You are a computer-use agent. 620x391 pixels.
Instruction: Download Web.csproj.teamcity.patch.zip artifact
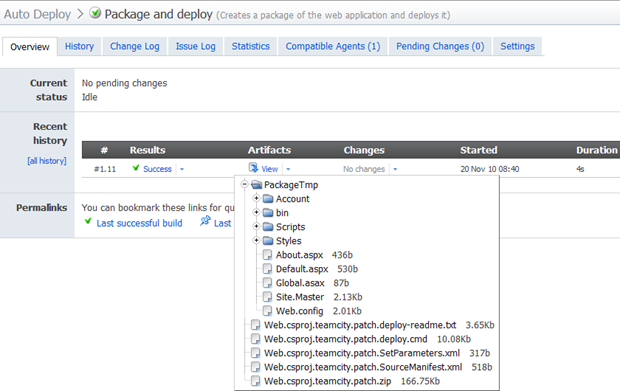tap(327, 381)
